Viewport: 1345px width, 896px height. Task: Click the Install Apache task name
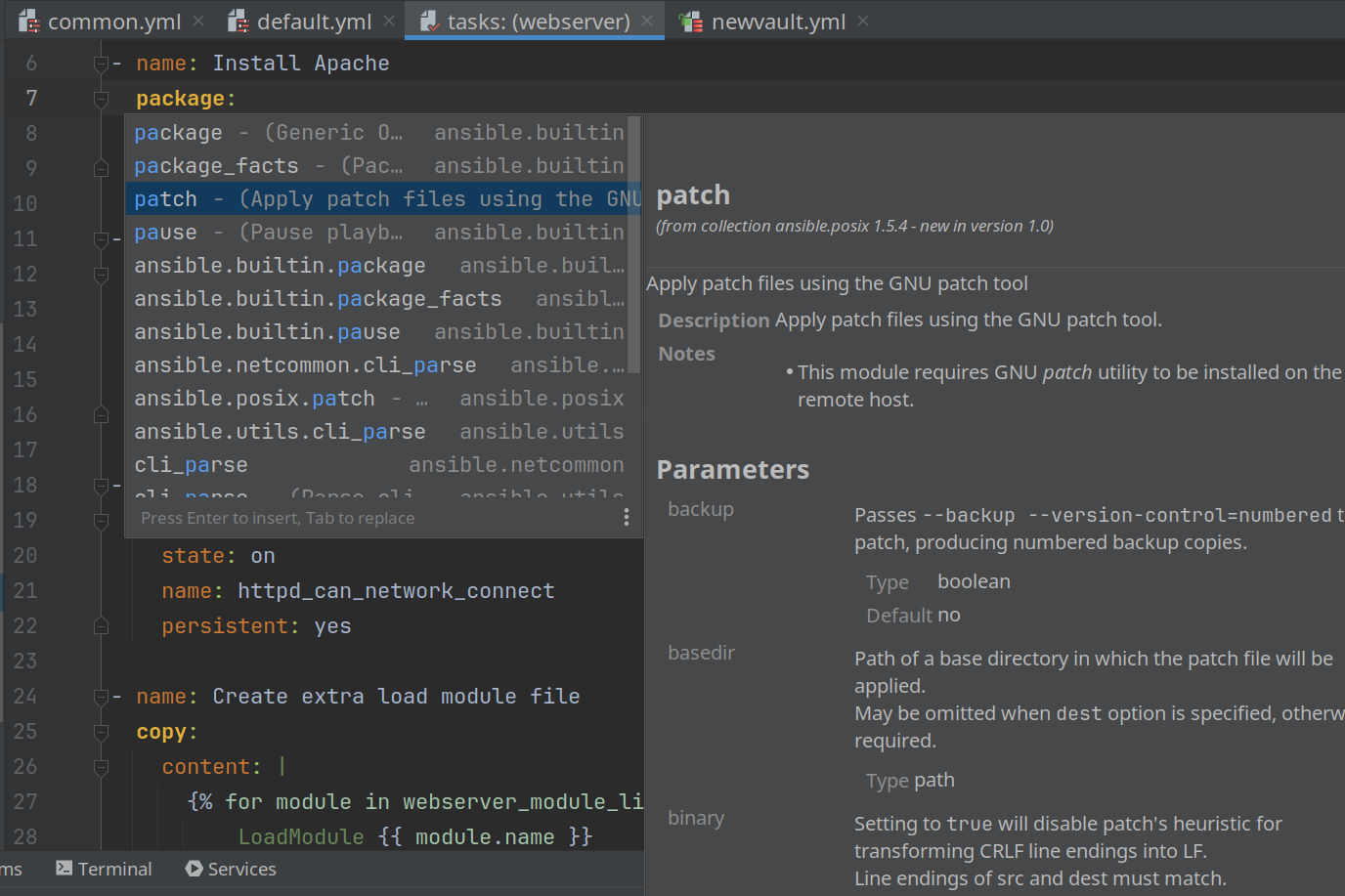coord(301,64)
